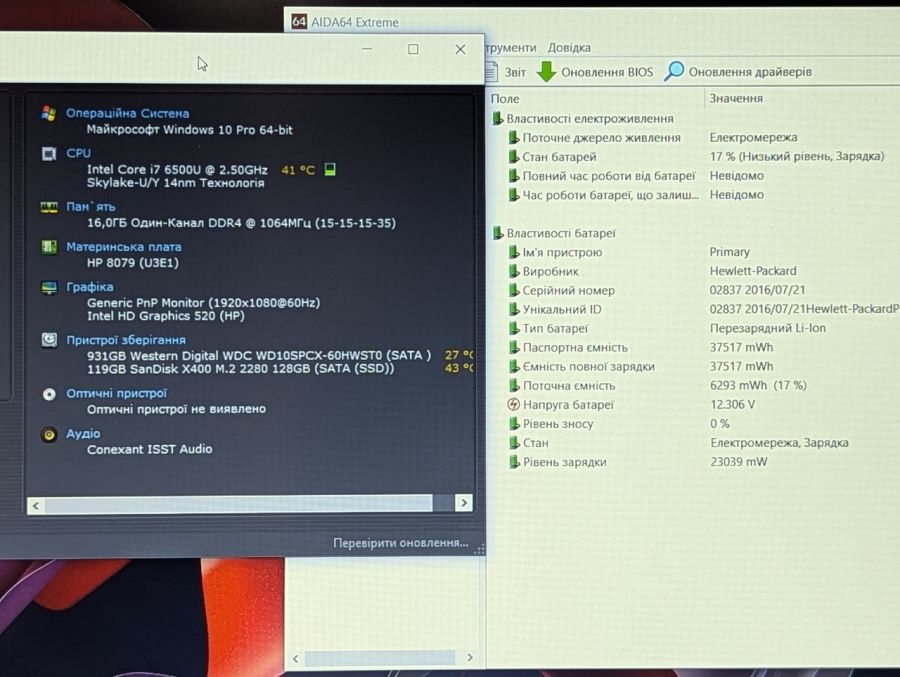Click icon beside Виробник row
The height and width of the screenshot is (677, 900).
coord(514,271)
